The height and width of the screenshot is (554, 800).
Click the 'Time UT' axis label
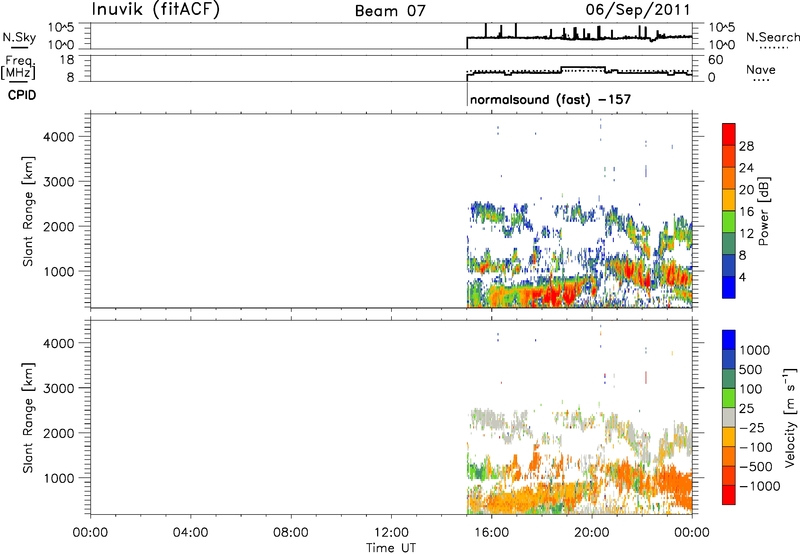391,548
